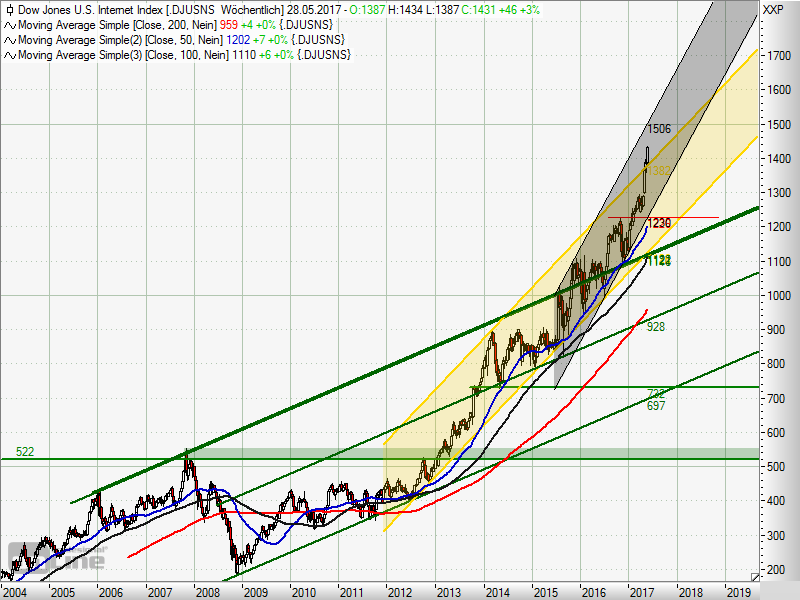Click the closing price C:1431 value
Screen dimensions: 800x600
(479, 10)
